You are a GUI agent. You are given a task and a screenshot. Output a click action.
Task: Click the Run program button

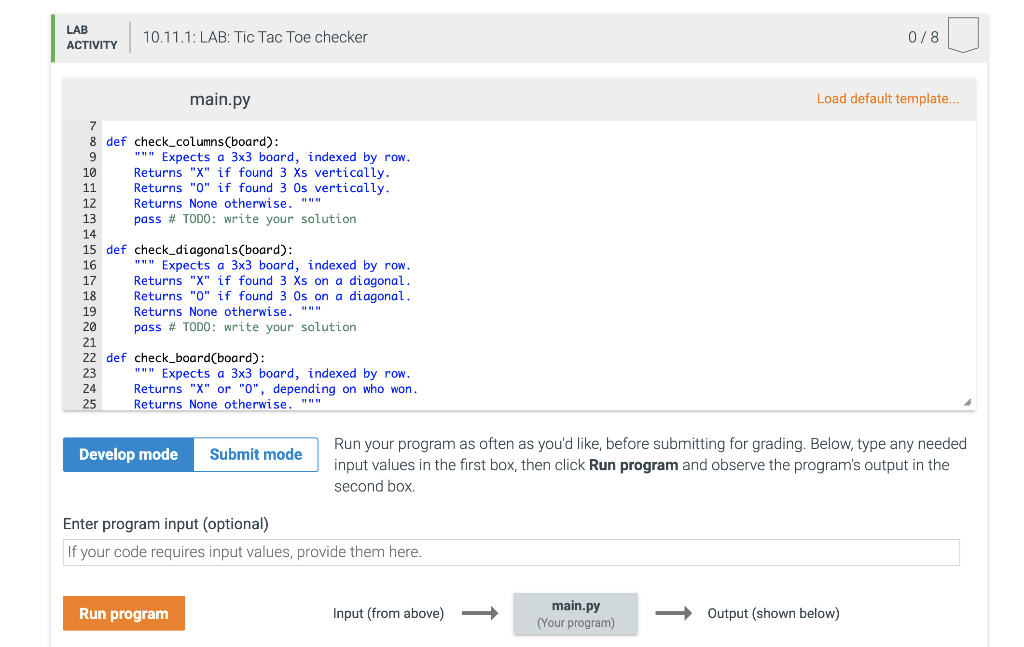(123, 613)
